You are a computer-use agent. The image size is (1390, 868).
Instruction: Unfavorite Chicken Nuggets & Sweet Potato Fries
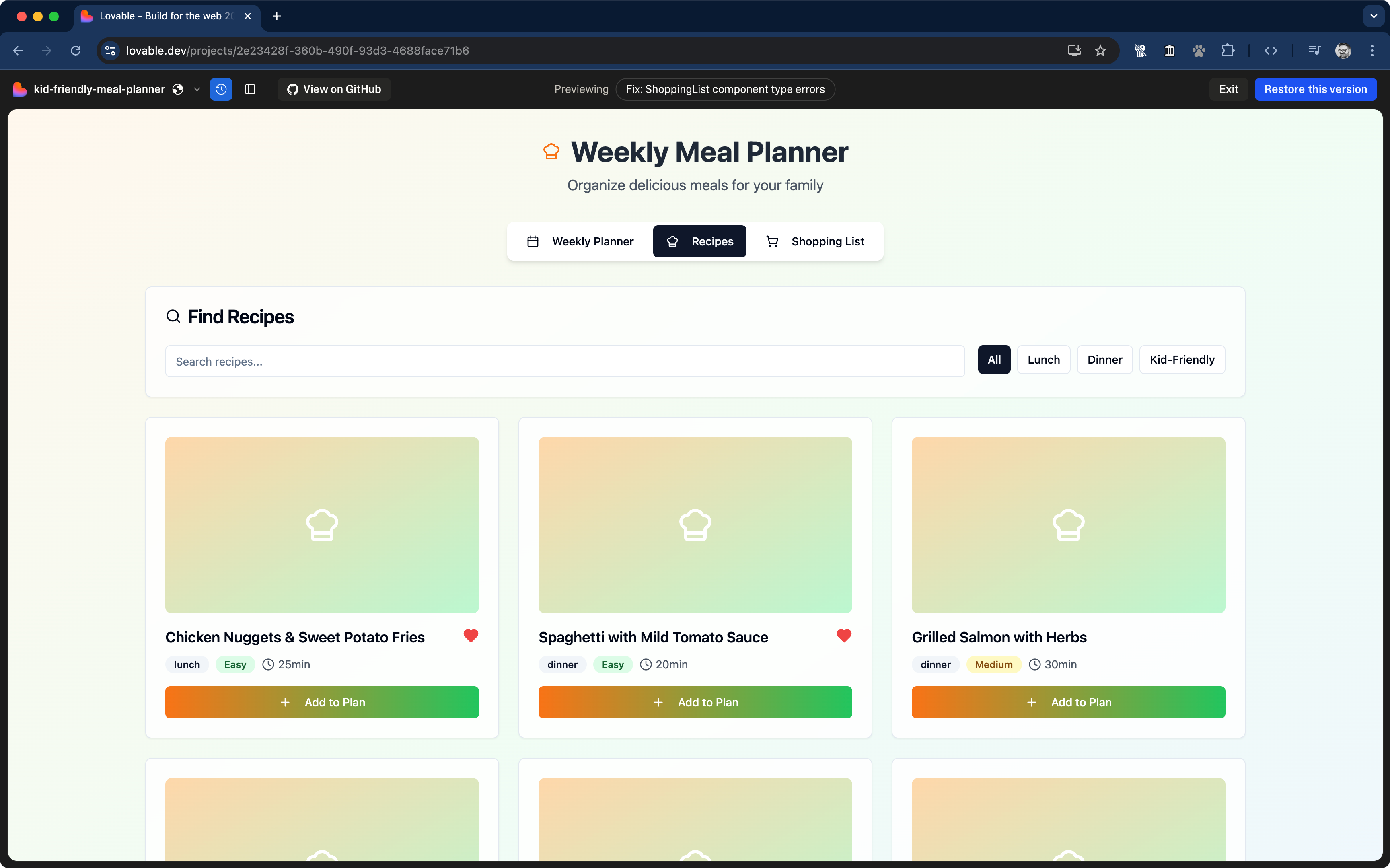[471, 636]
